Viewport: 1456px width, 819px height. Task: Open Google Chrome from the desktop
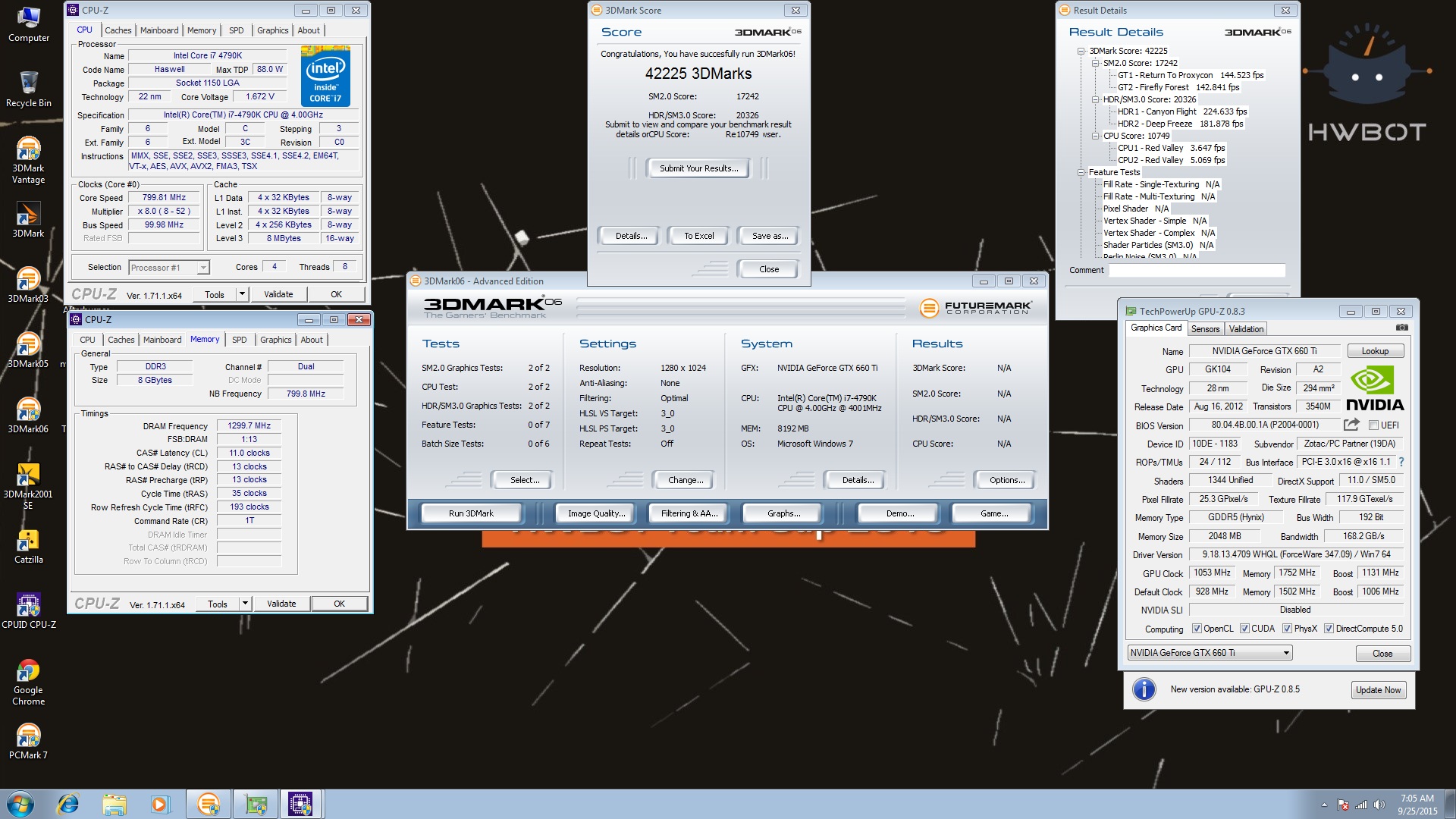(x=28, y=682)
